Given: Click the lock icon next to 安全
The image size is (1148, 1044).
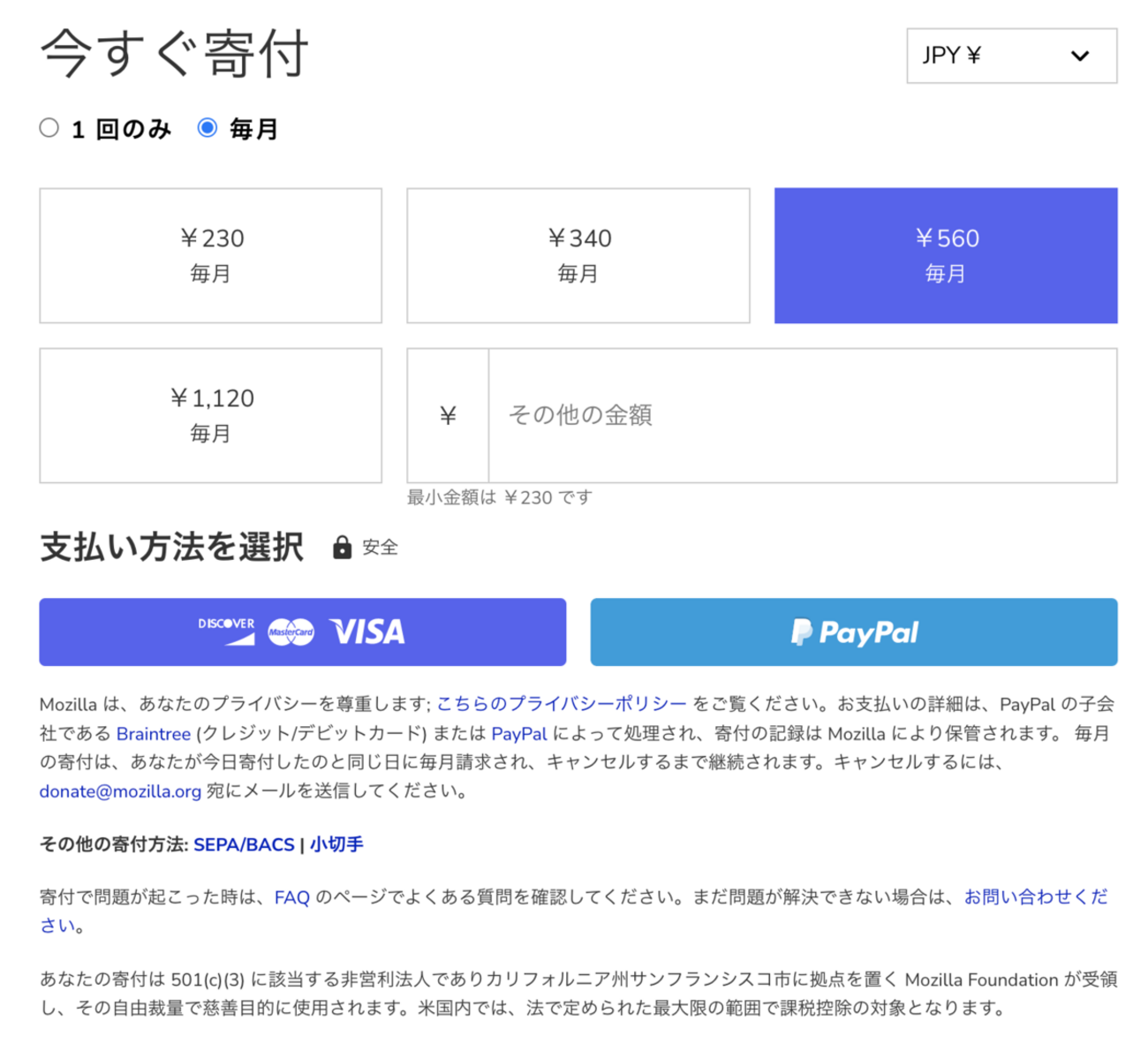Looking at the screenshot, I should coord(342,548).
